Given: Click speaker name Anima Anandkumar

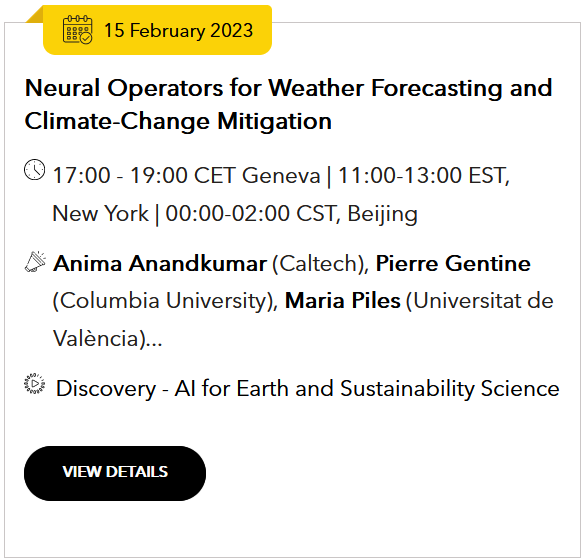Looking at the screenshot, I should tap(160, 264).
